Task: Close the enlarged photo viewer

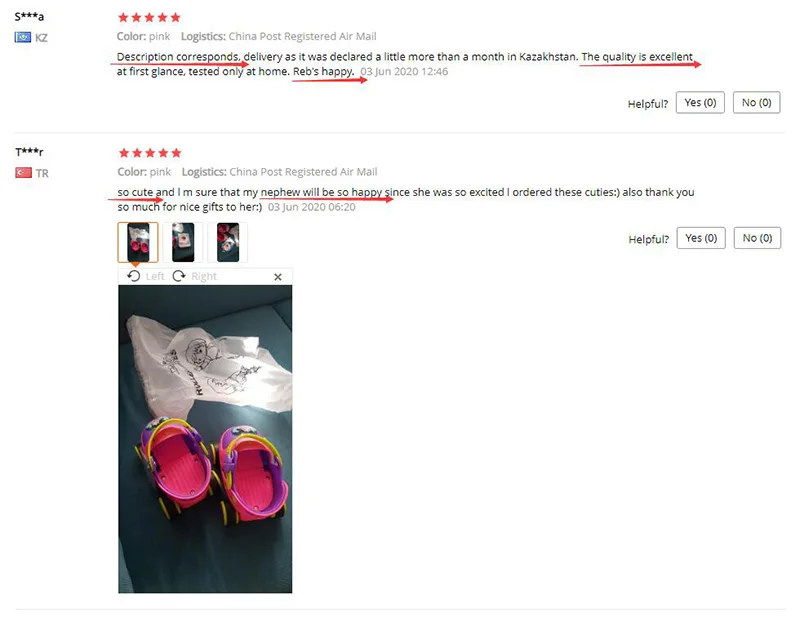Action: [x=278, y=277]
